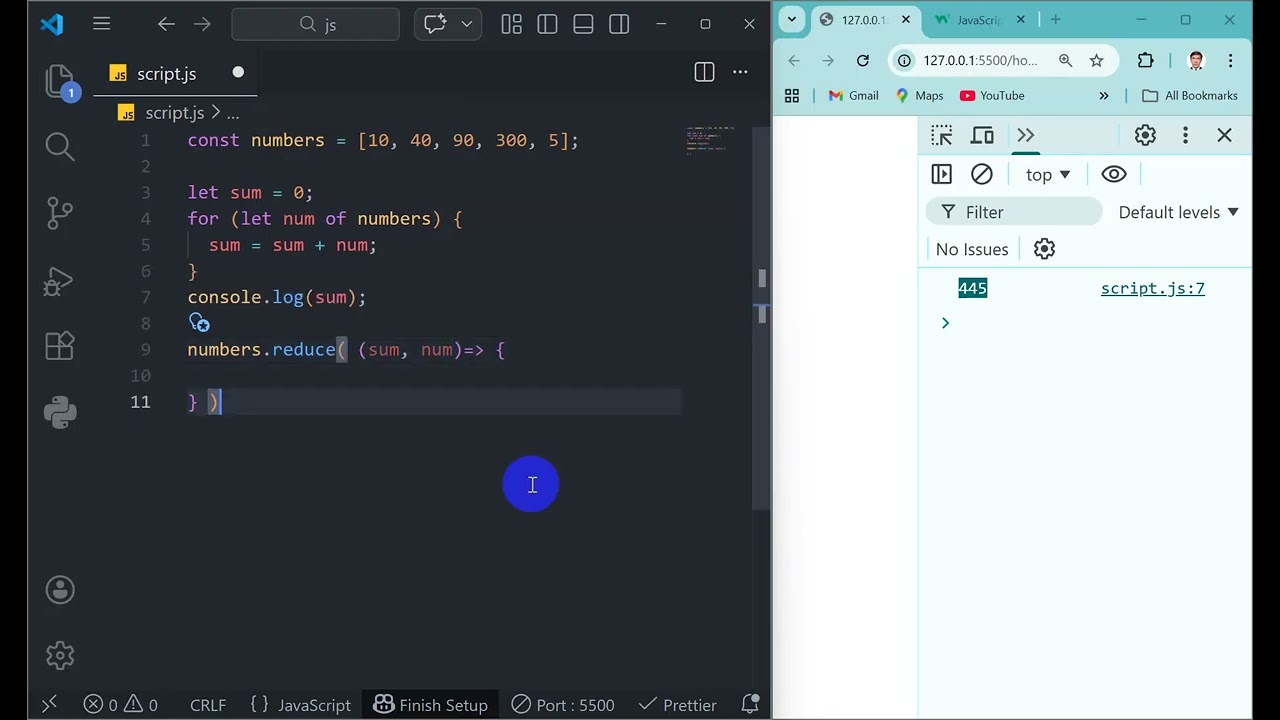Image resolution: width=1280 pixels, height=720 pixels.
Task: Click in the js command center search box
Action: click(x=316, y=24)
